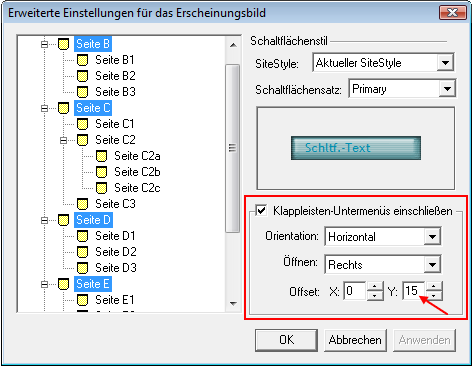Viewport: 472px width, 366px height.
Task: Select Seite D3 in the tree
Action: (x=116, y=268)
